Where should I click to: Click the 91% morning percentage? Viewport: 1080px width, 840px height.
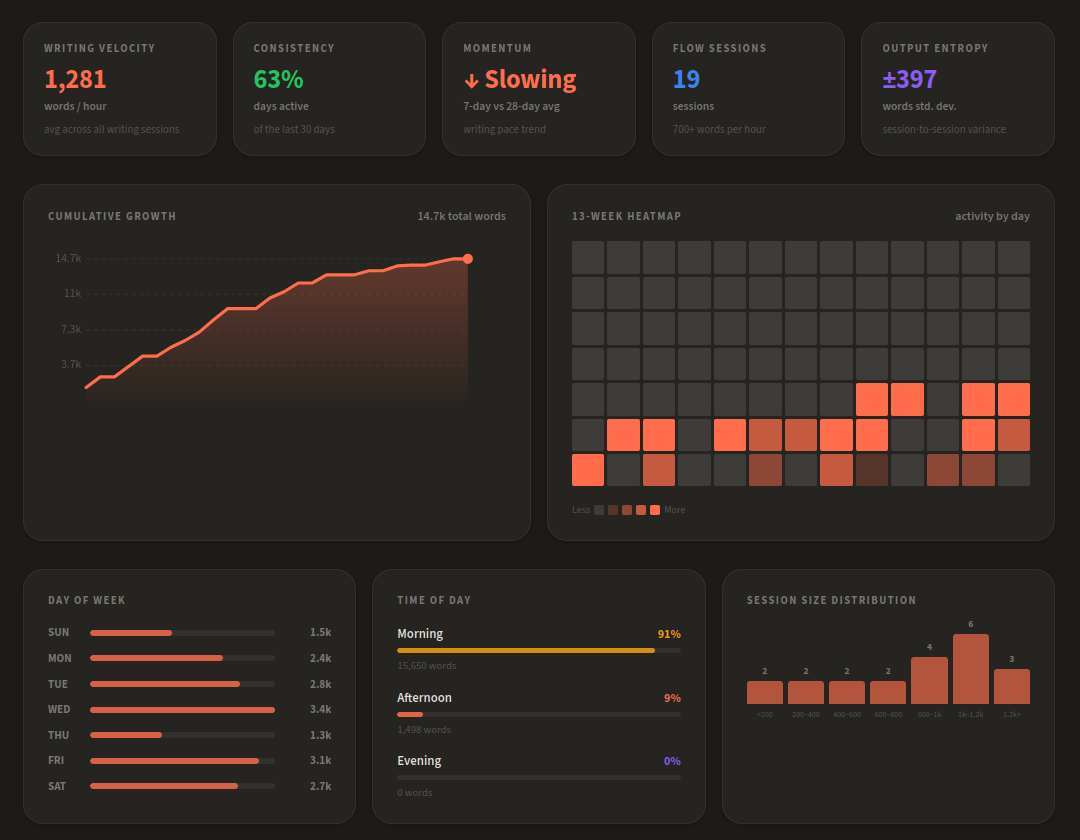[x=669, y=634]
